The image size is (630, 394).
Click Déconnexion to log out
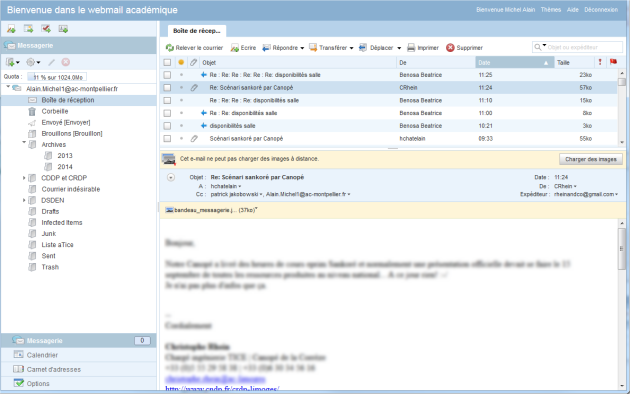[601, 10]
